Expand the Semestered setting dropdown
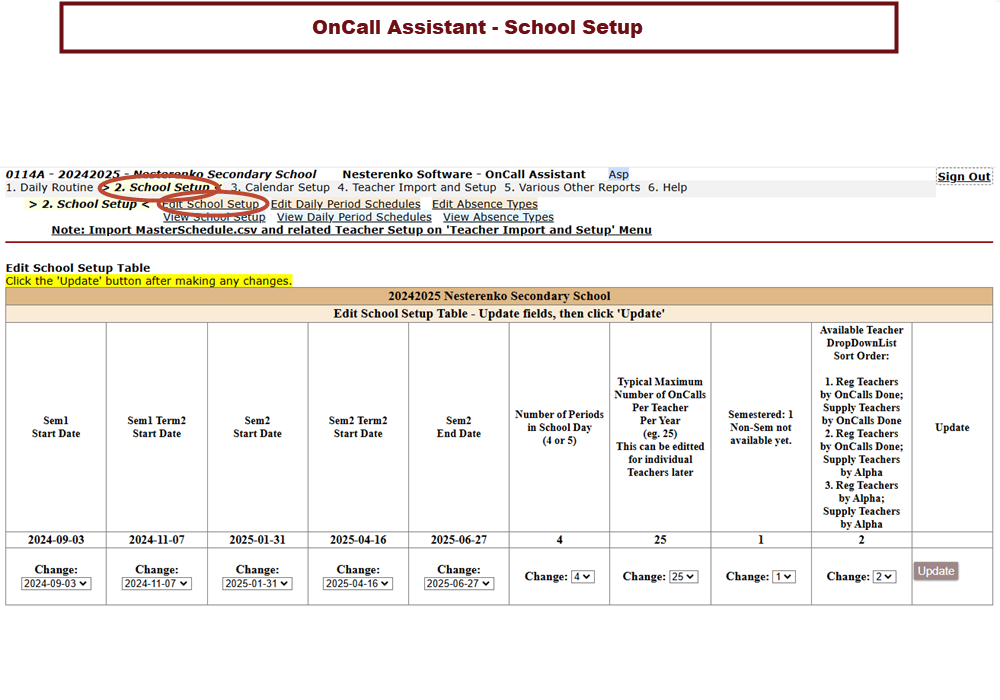 (783, 577)
